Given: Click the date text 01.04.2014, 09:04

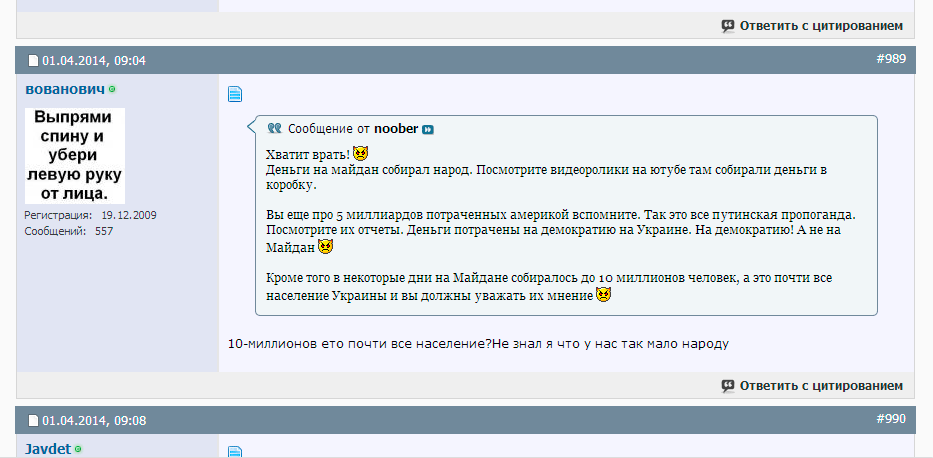Looking at the screenshot, I should [x=94, y=61].
